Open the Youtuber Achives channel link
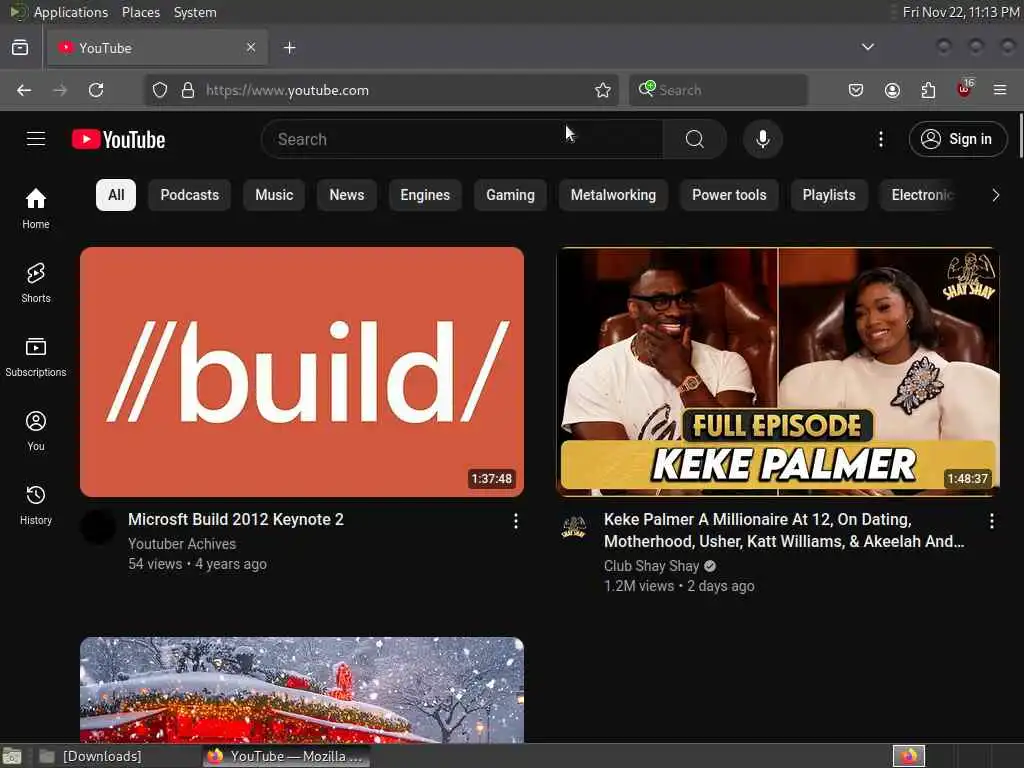Viewport: 1024px width, 768px height. pos(182,544)
